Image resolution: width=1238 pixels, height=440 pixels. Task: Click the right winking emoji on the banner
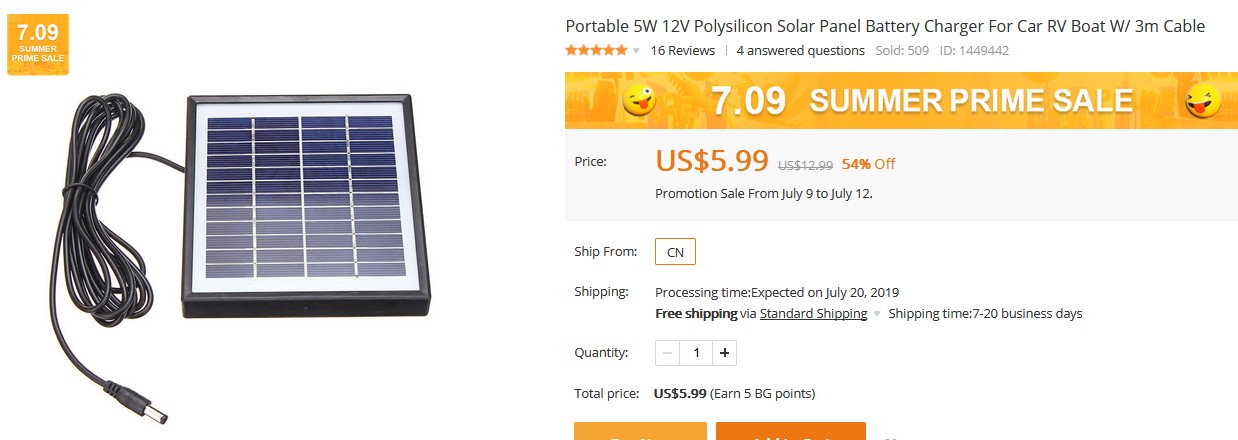coord(1202,100)
